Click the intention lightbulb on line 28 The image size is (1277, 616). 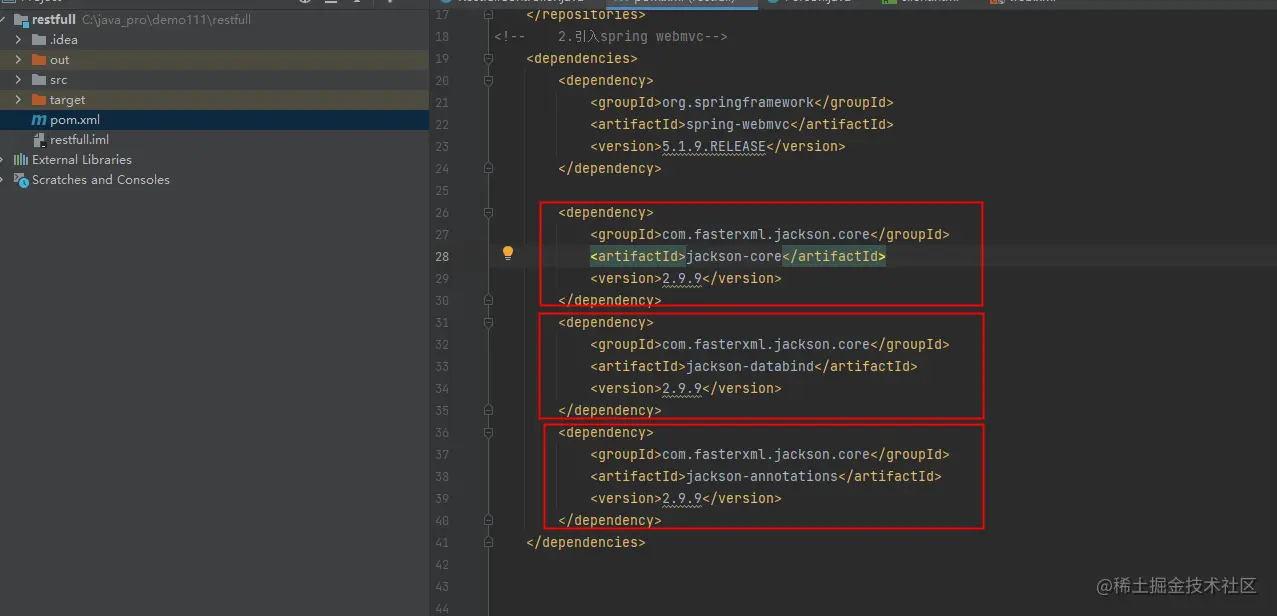(508, 254)
